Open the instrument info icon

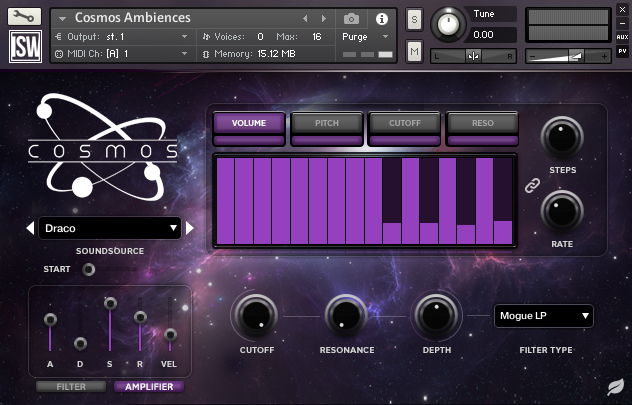click(x=381, y=19)
